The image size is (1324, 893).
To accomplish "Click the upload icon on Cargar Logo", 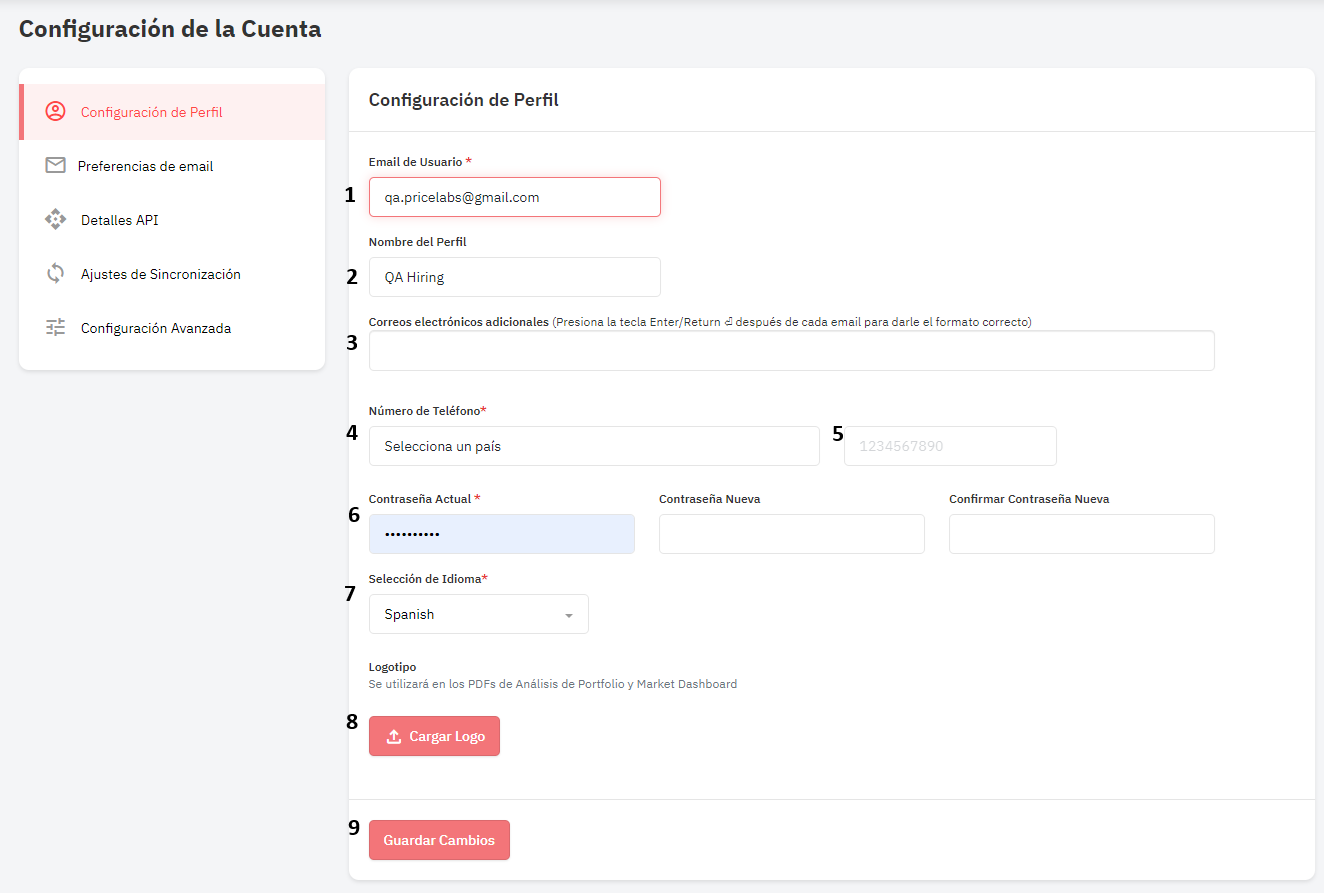I will pyautogui.click(x=394, y=736).
